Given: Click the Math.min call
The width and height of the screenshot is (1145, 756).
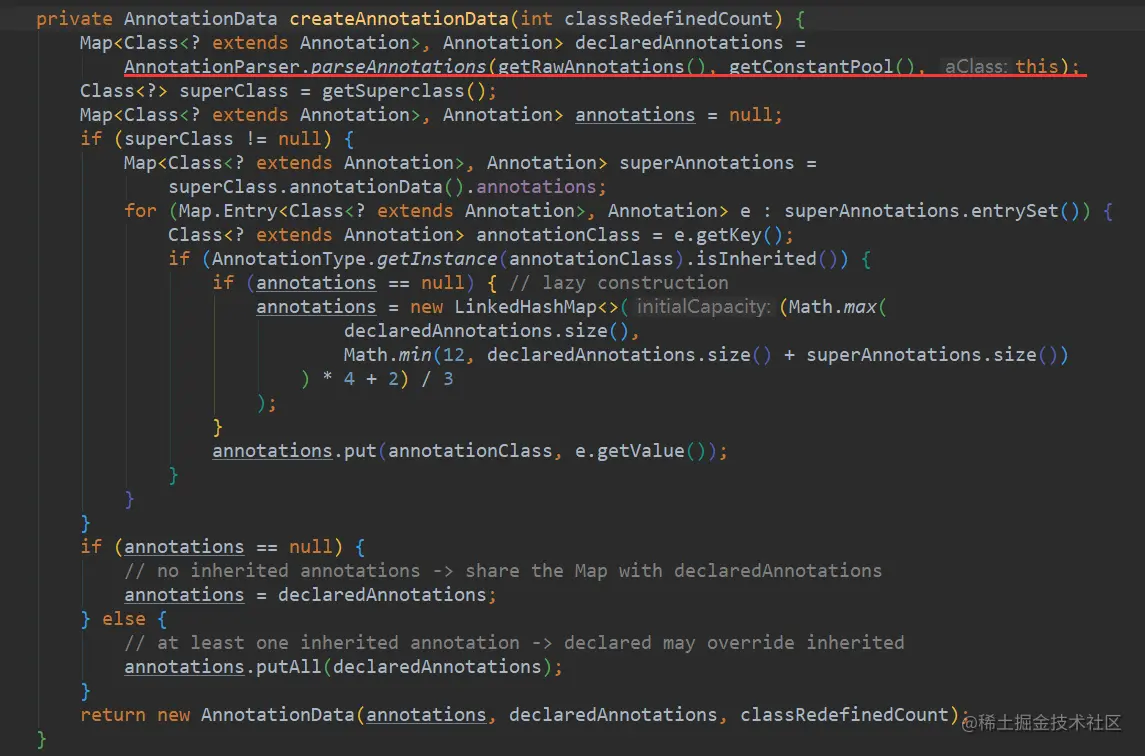Looking at the screenshot, I should pyautogui.click(x=388, y=354).
